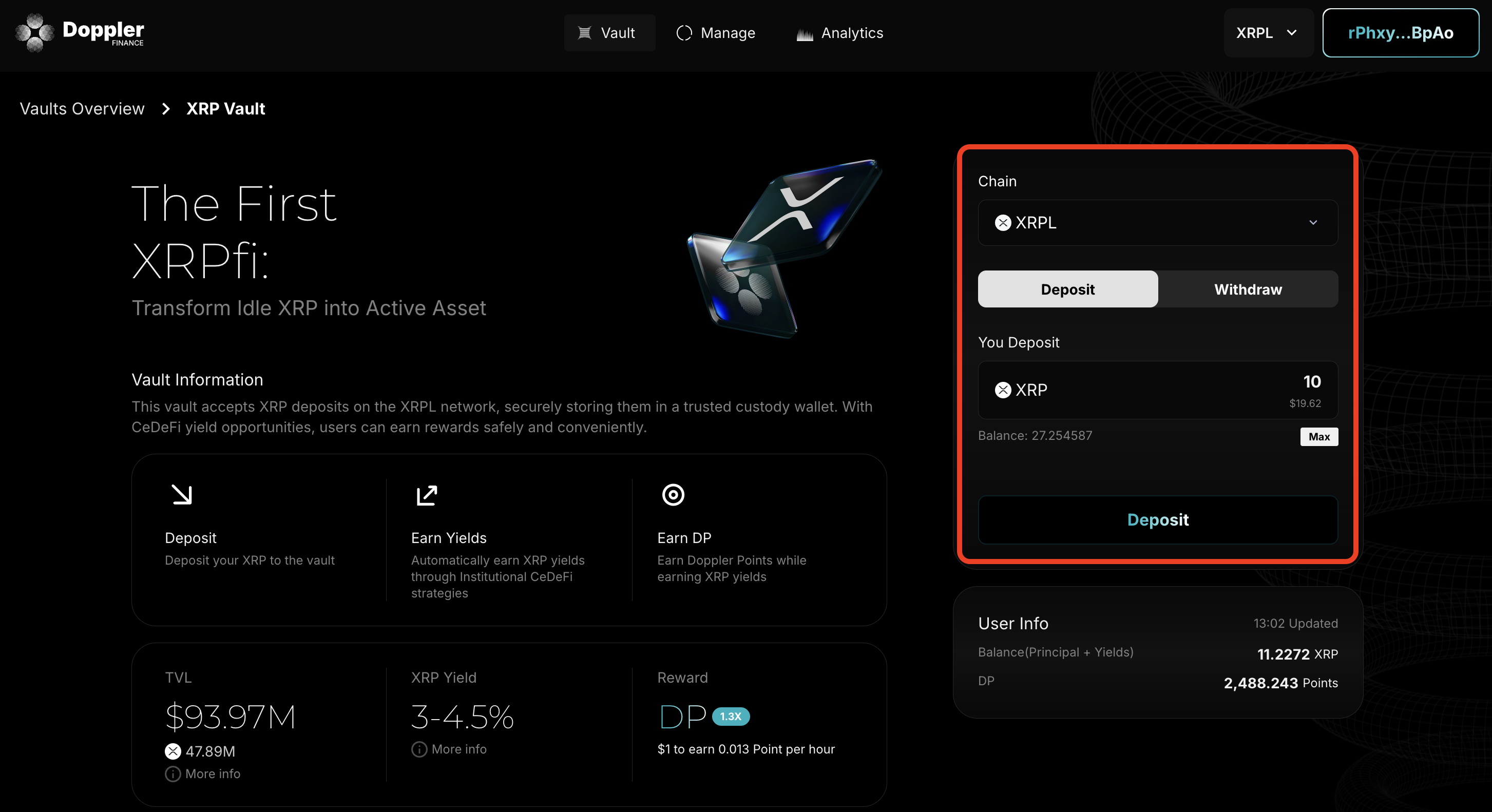Click the breadcrumb chevron after Vaults Overview
Screen dimensions: 1492x812
[x=166, y=109]
